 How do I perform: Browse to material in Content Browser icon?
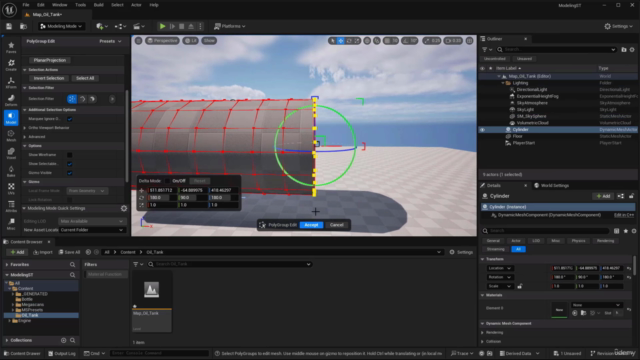click(583, 313)
